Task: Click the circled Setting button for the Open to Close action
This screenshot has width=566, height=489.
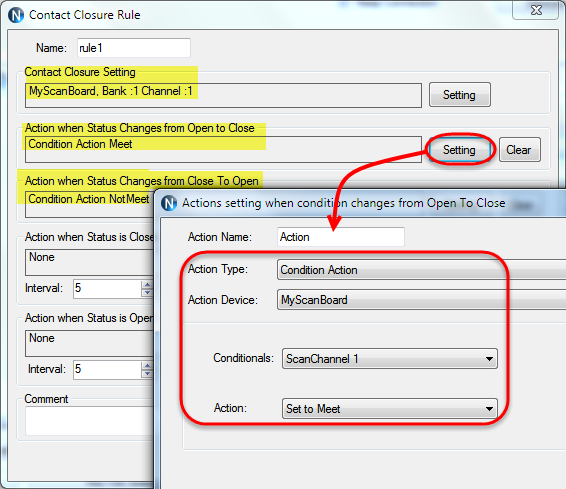Action: [x=460, y=150]
